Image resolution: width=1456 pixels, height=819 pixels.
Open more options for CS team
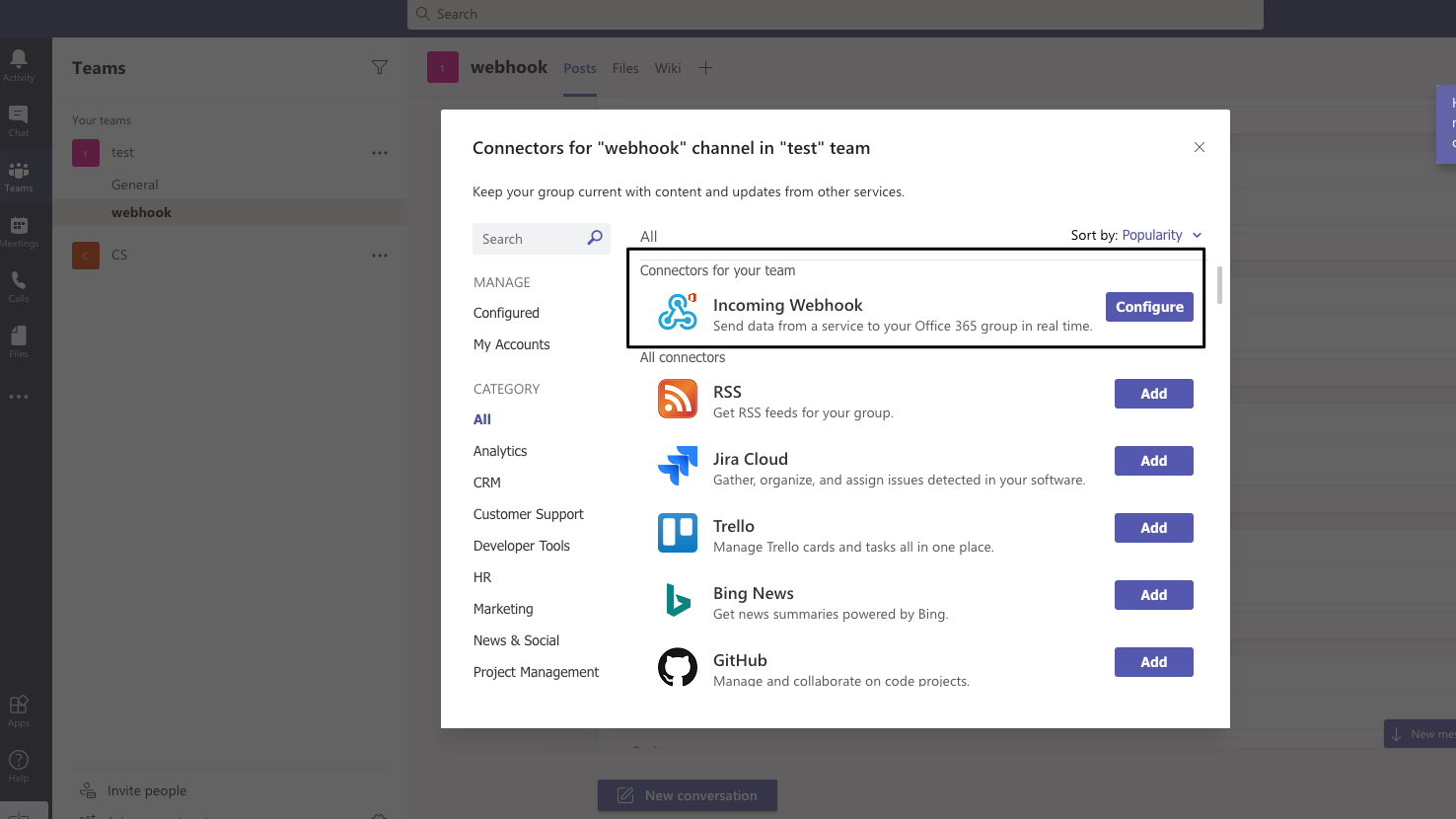pyautogui.click(x=380, y=256)
